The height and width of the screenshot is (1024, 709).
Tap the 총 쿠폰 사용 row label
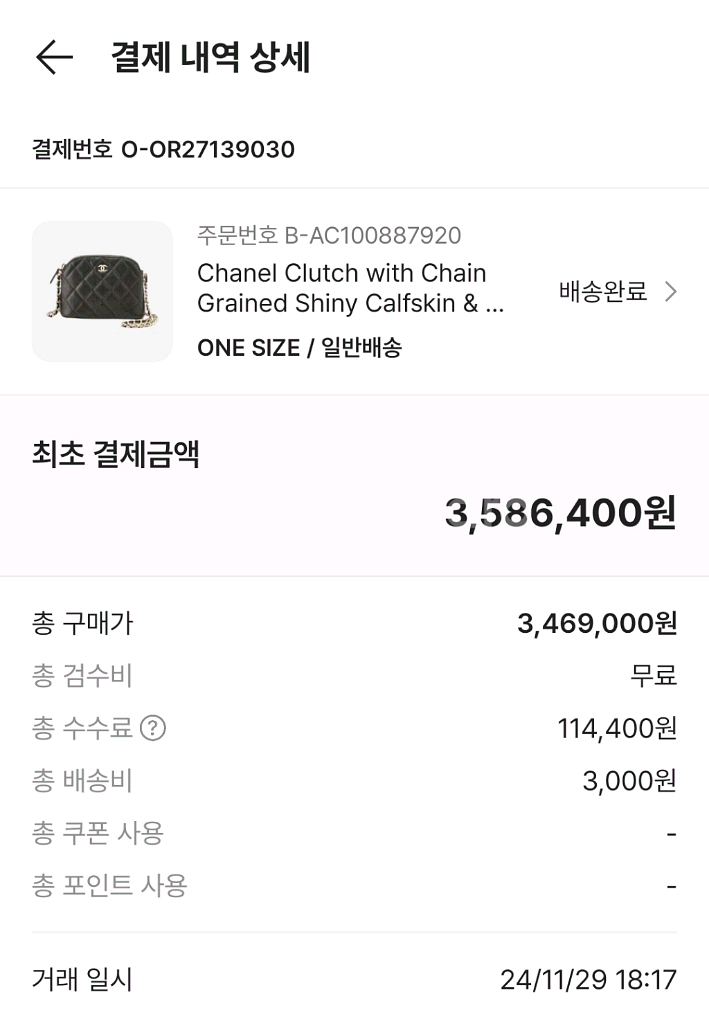click(98, 833)
